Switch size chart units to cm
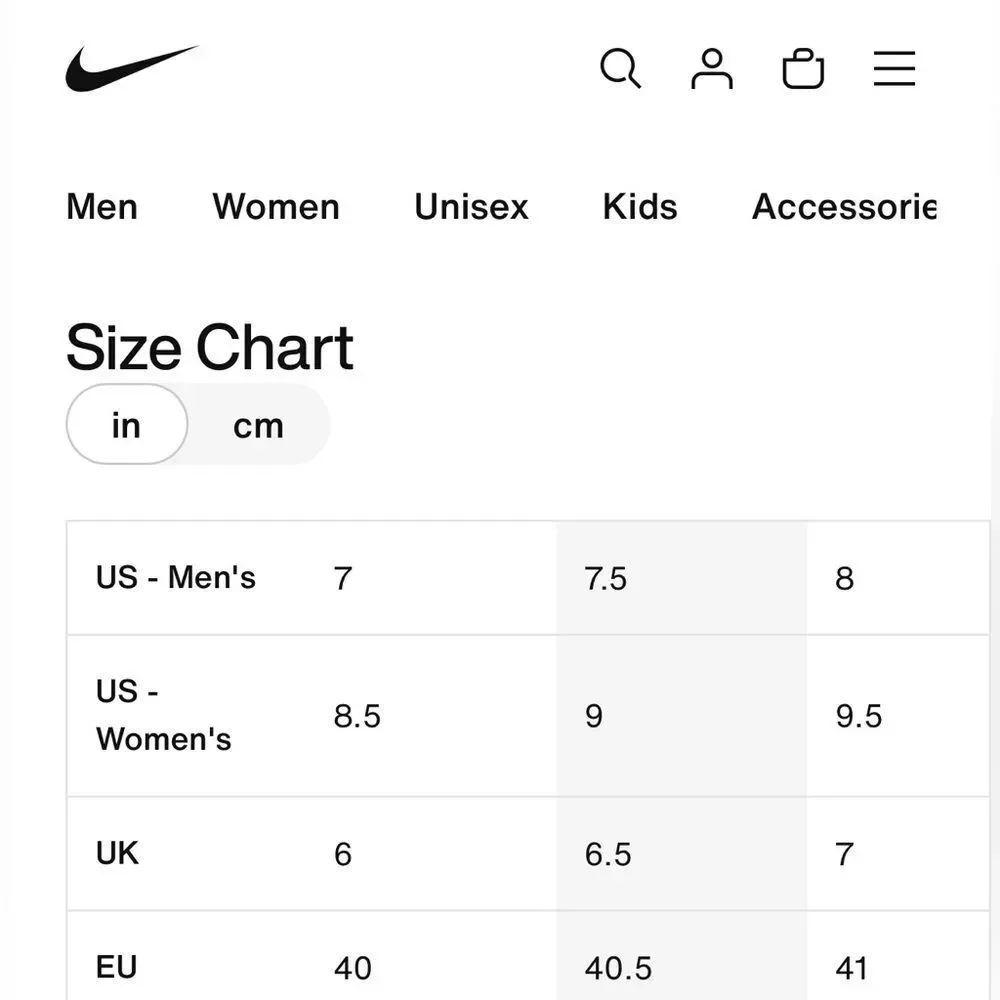The image size is (1000, 1000). pyautogui.click(x=258, y=426)
